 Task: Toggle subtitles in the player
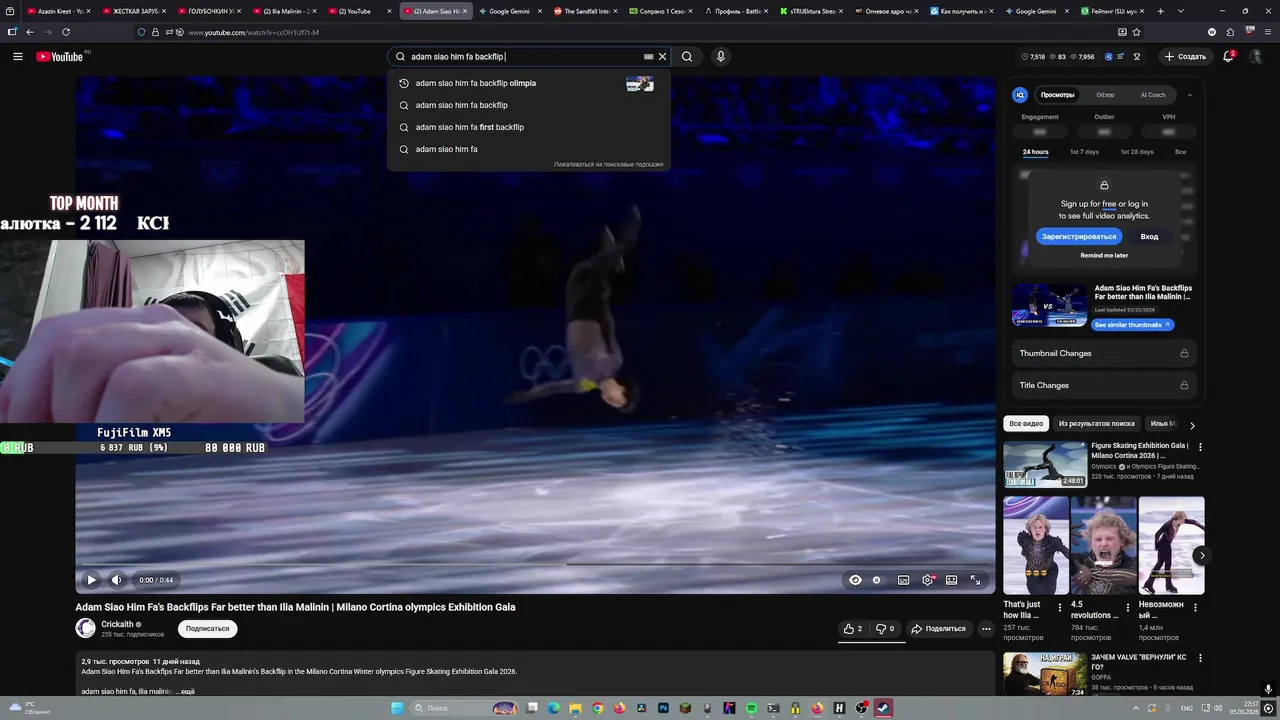[903, 580]
